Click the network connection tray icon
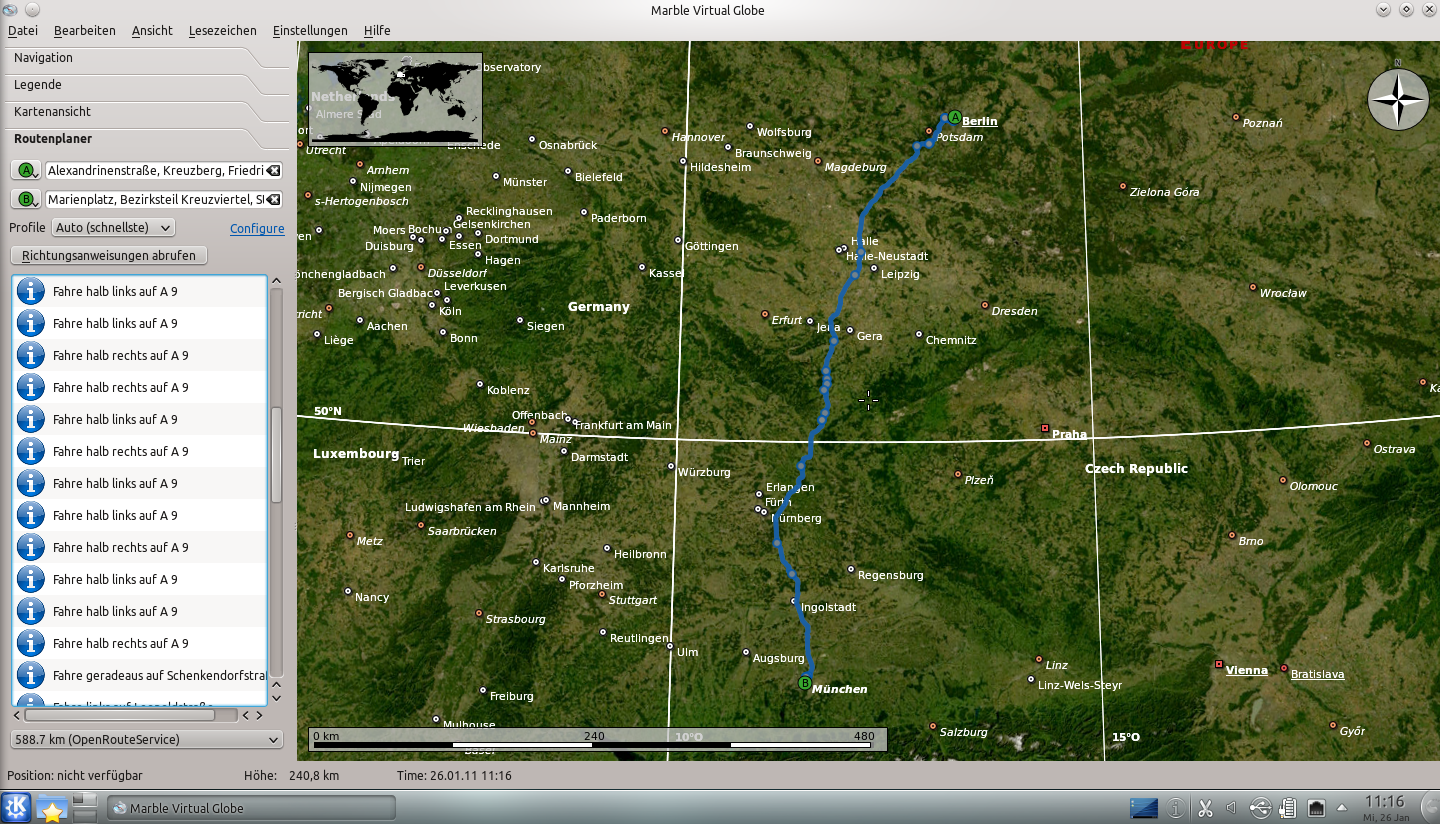 [1316, 807]
